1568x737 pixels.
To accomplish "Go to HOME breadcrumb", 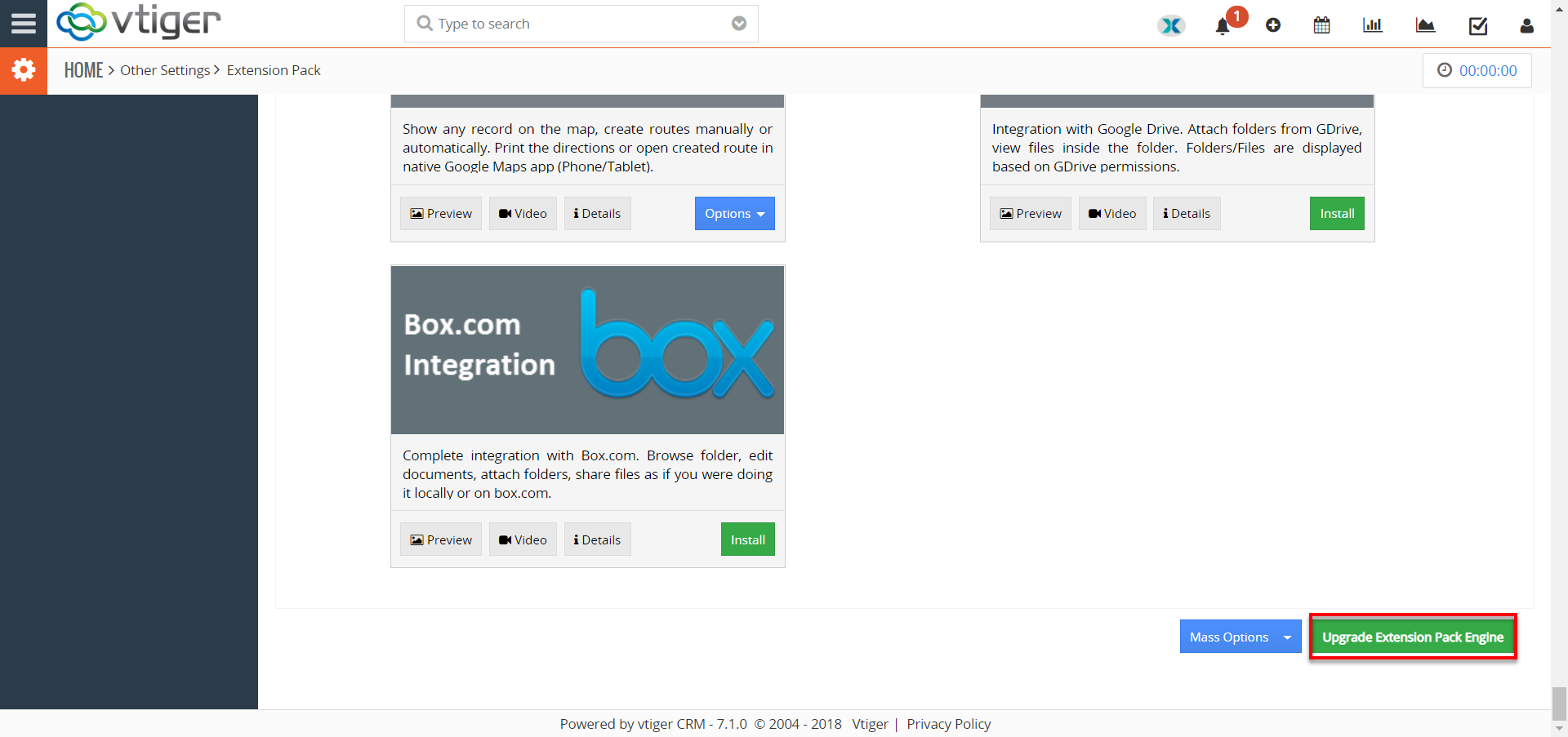I will click(84, 70).
